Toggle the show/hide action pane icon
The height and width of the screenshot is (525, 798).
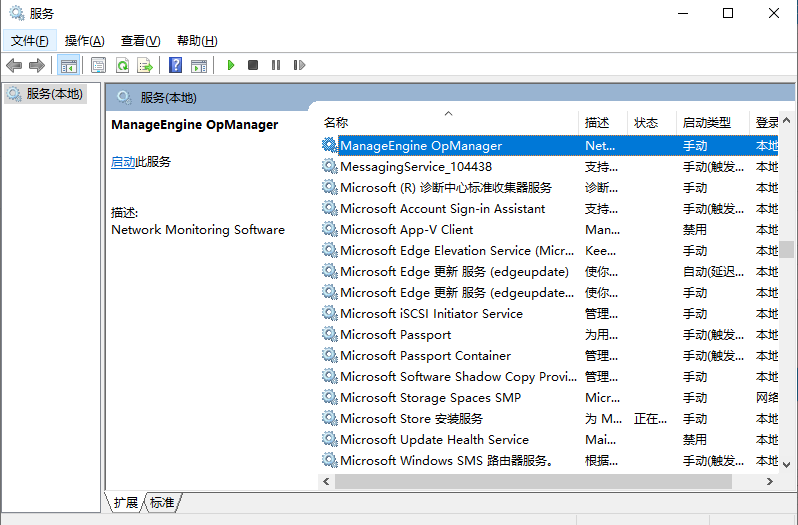(199, 65)
